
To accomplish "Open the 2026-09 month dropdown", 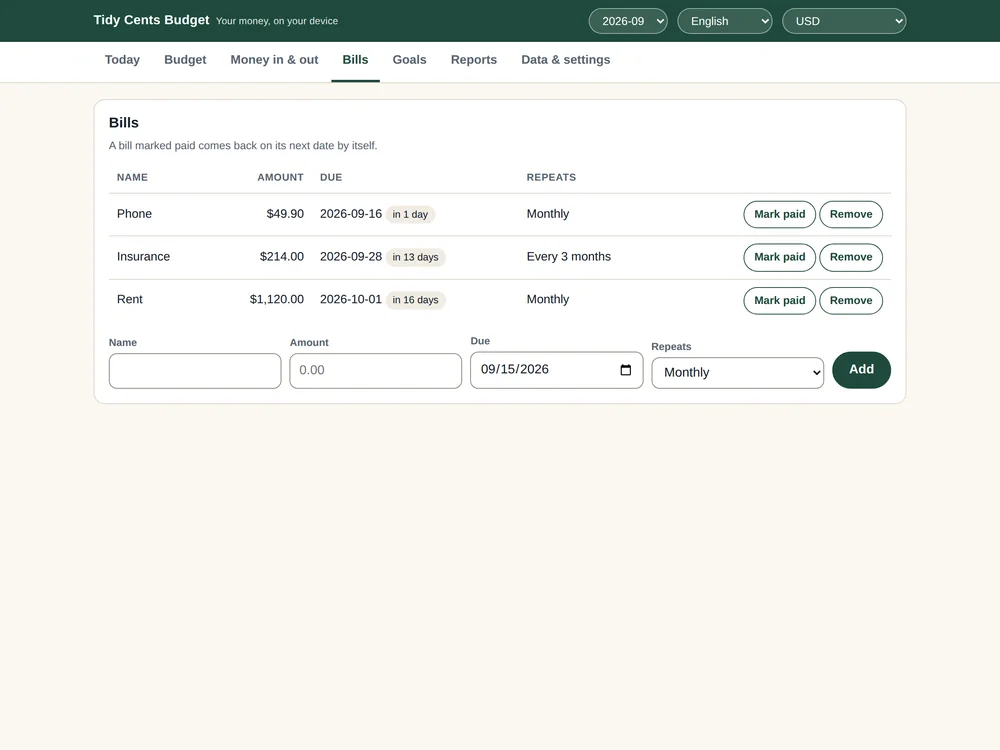I will (628, 21).
